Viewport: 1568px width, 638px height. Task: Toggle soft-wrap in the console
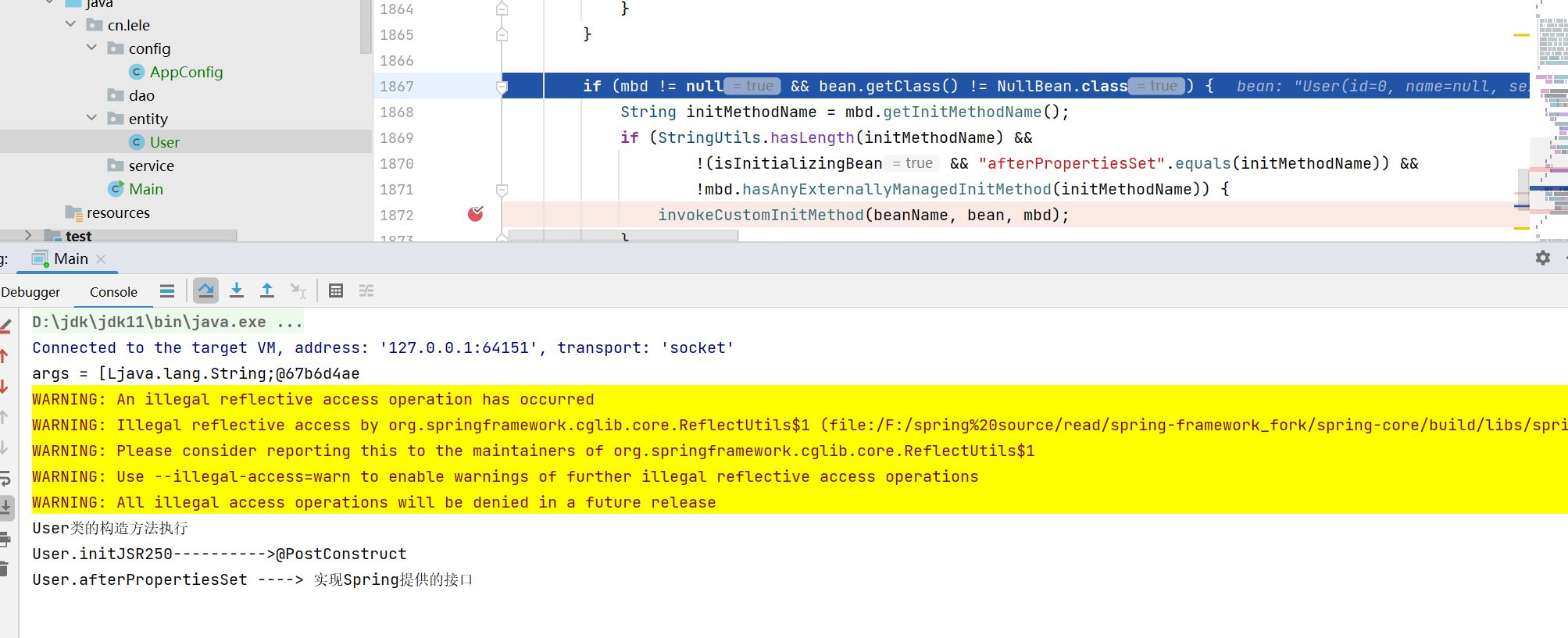tap(5, 478)
